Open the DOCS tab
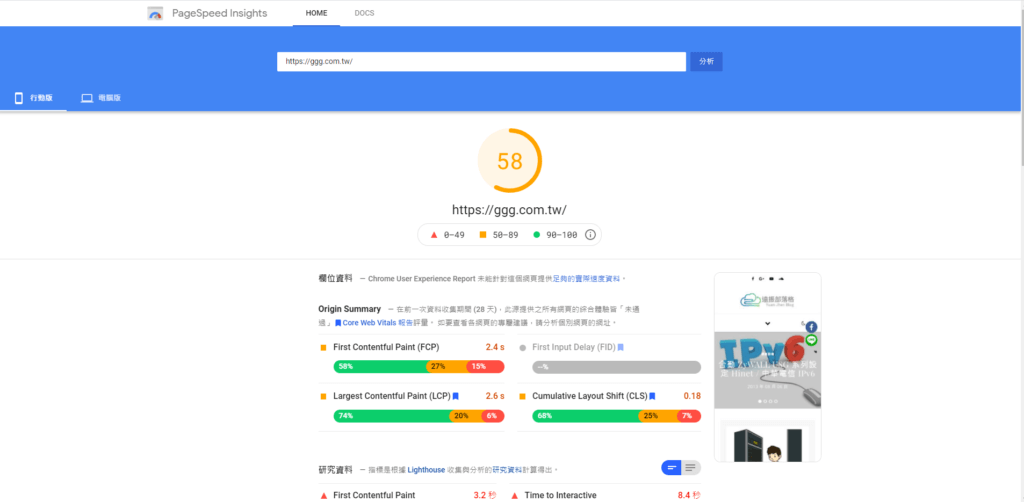Image resolution: width=1024 pixels, height=502 pixels. point(364,13)
